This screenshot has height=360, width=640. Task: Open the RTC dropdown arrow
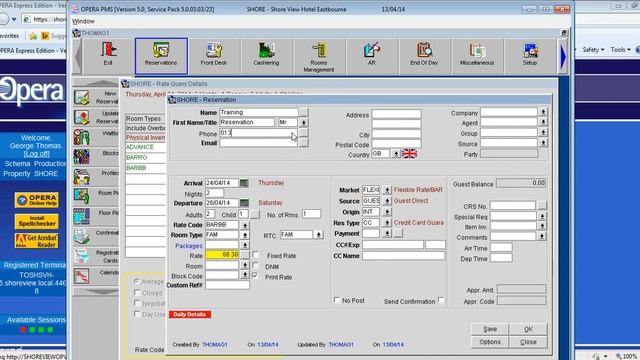(x=318, y=235)
